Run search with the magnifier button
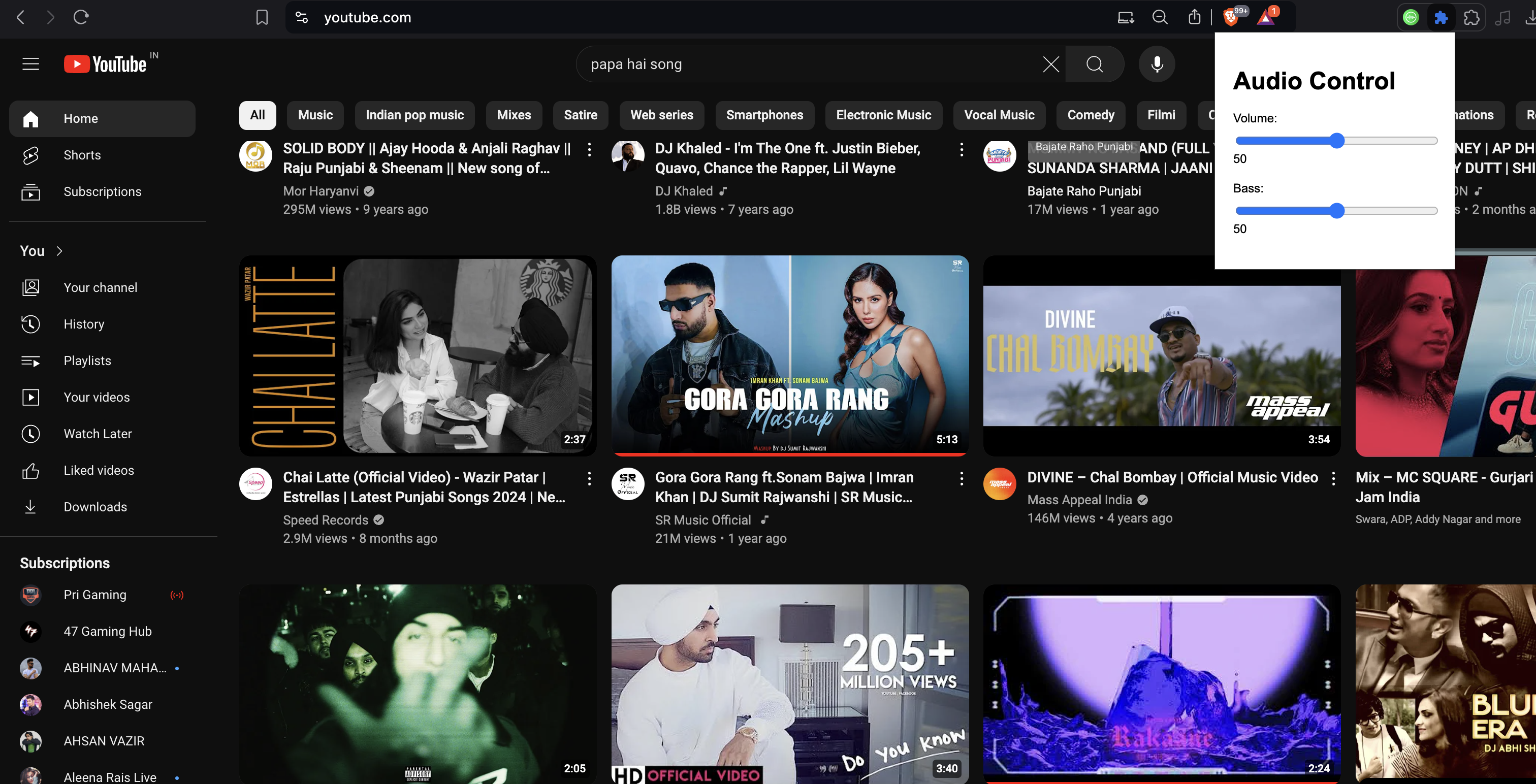This screenshot has width=1536, height=784. [1095, 64]
